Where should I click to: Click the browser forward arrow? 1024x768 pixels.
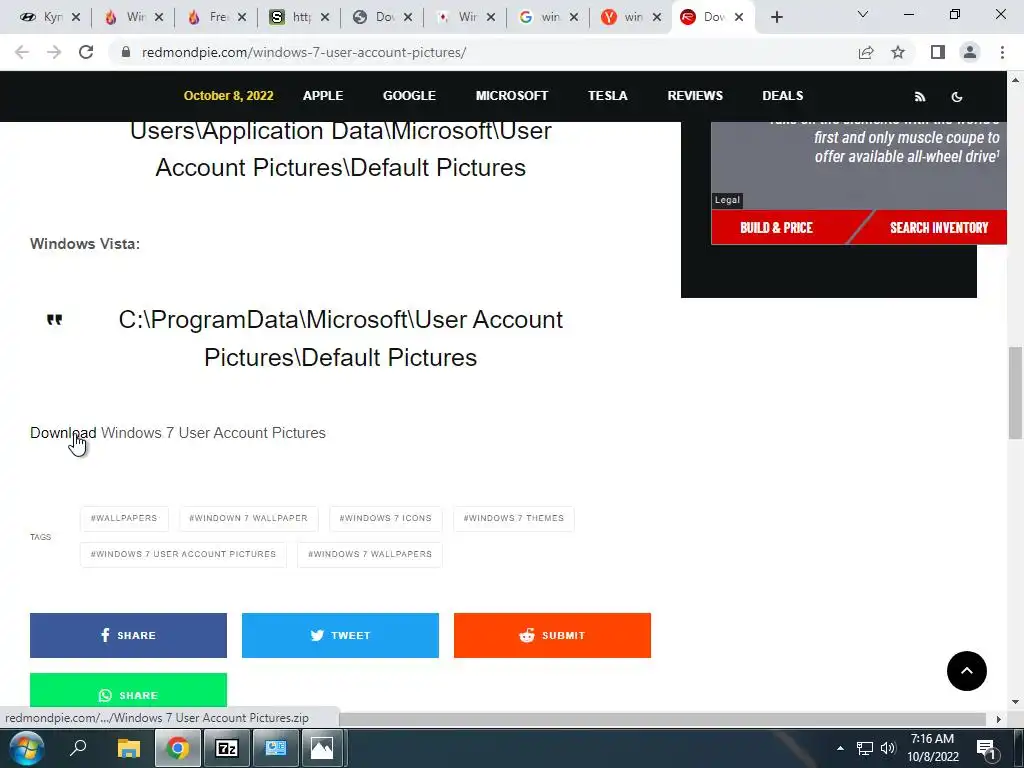click(x=54, y=52)
